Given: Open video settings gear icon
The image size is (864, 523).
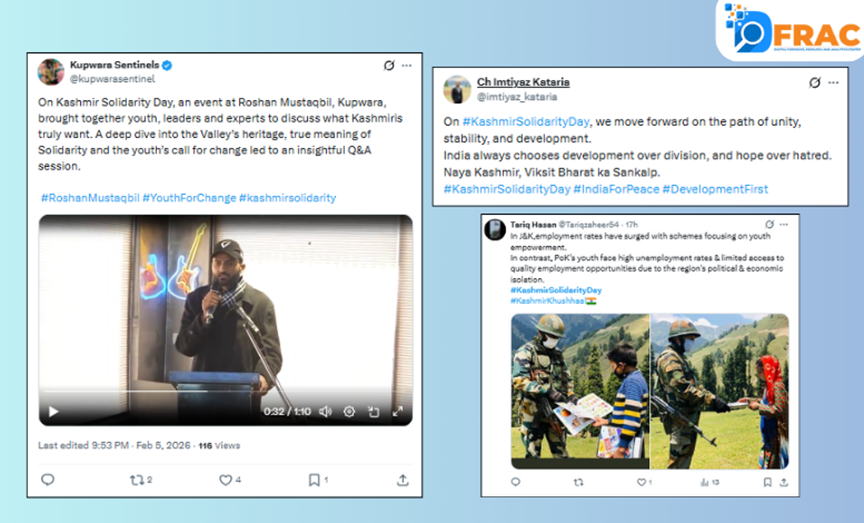Looking at the screenshot, I should click(x=349, y=411).
